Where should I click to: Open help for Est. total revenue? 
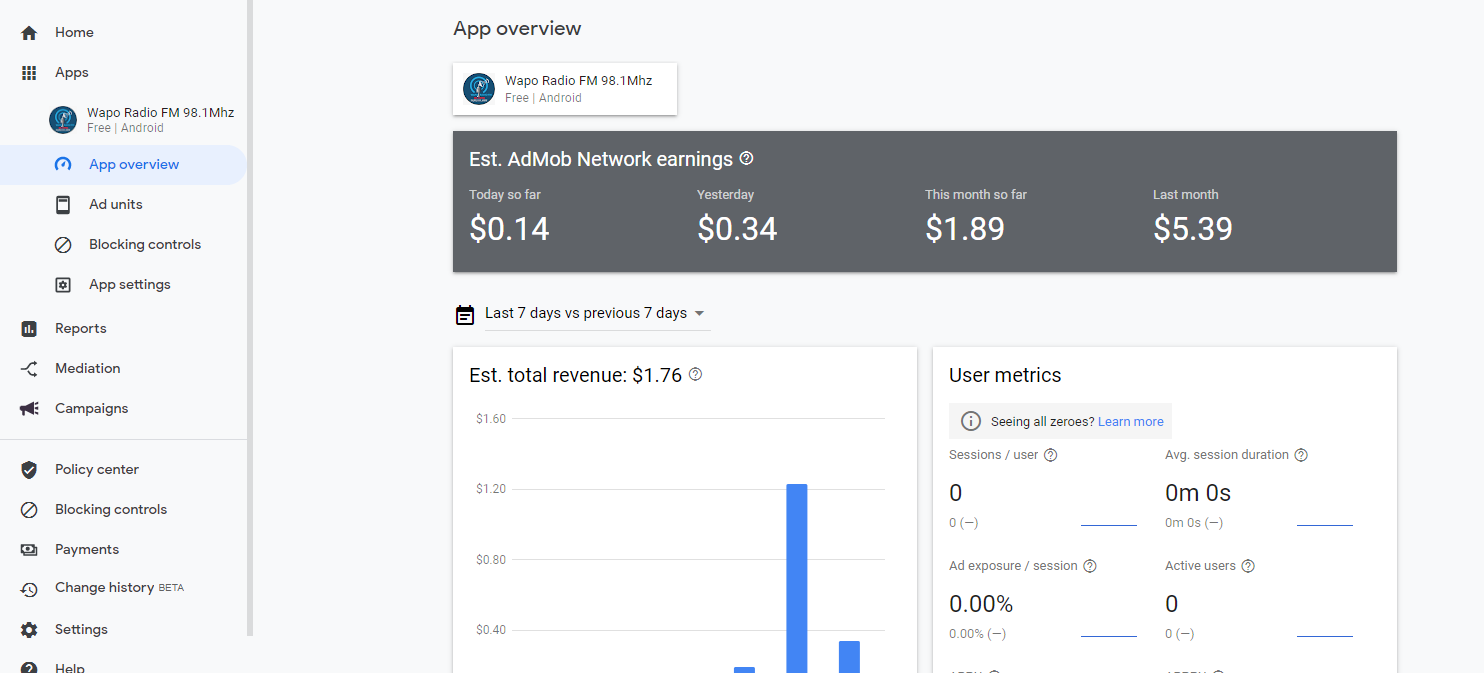(x=695, y=374)
